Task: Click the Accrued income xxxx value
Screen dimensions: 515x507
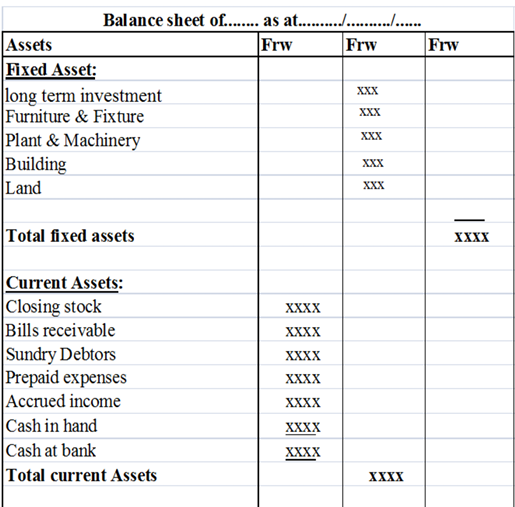Action: pos(303,402)
